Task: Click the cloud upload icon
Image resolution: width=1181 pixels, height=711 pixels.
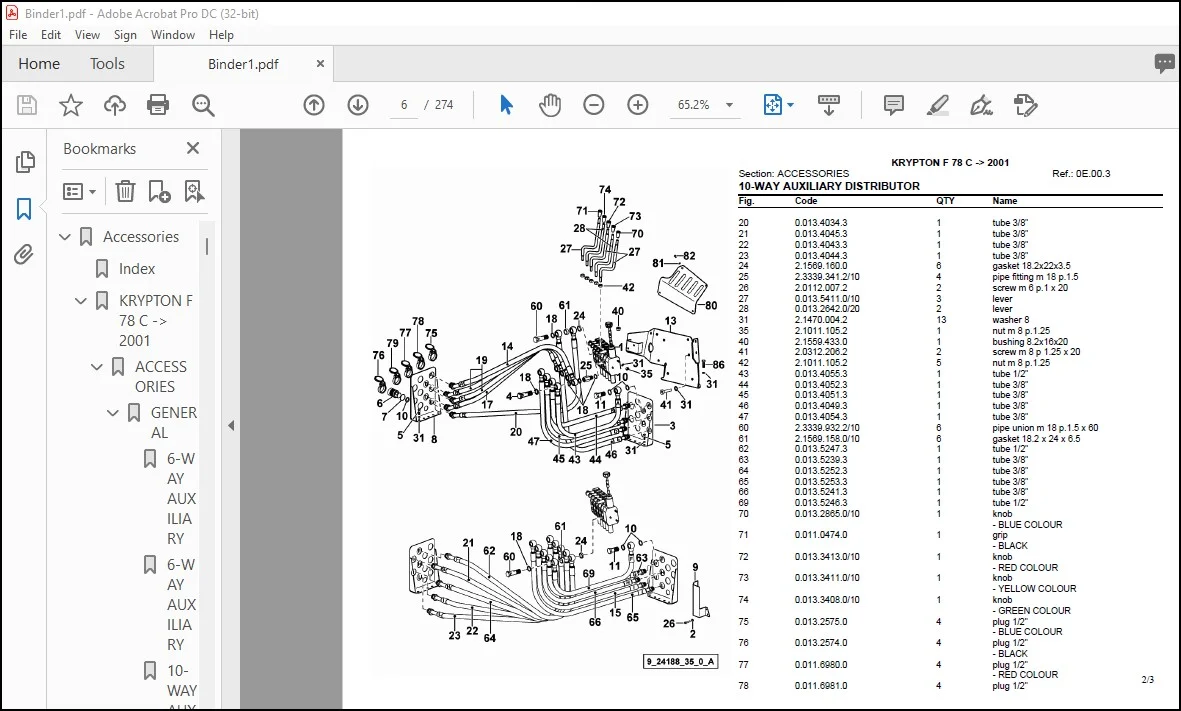Action: 114,105
